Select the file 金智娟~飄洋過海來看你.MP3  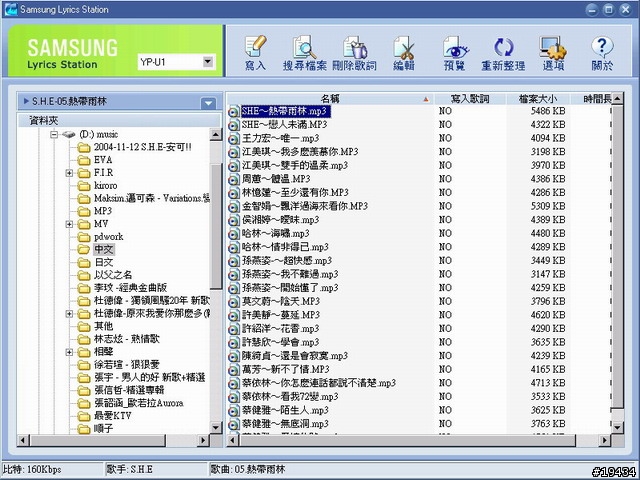(x=304, y=206)
